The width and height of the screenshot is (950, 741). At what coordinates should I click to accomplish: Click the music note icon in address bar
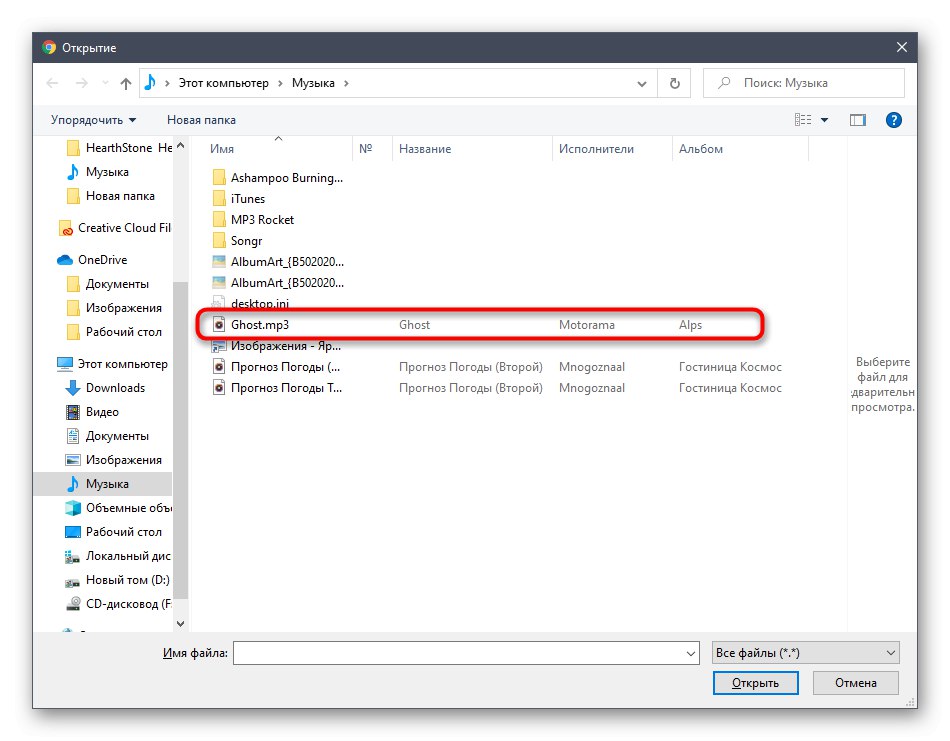[150, 82]
